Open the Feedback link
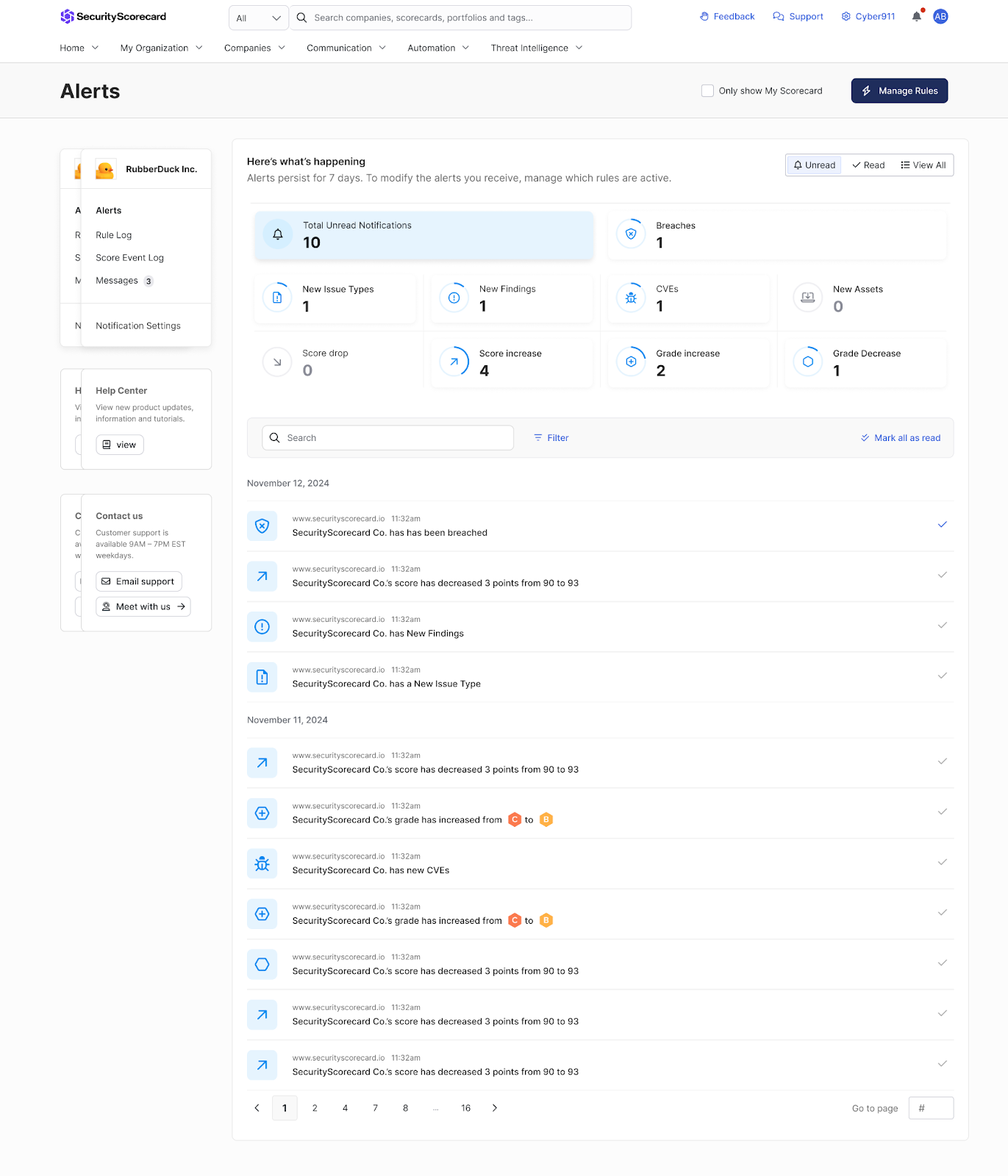 pyautogui.click(x=727, y=16)
